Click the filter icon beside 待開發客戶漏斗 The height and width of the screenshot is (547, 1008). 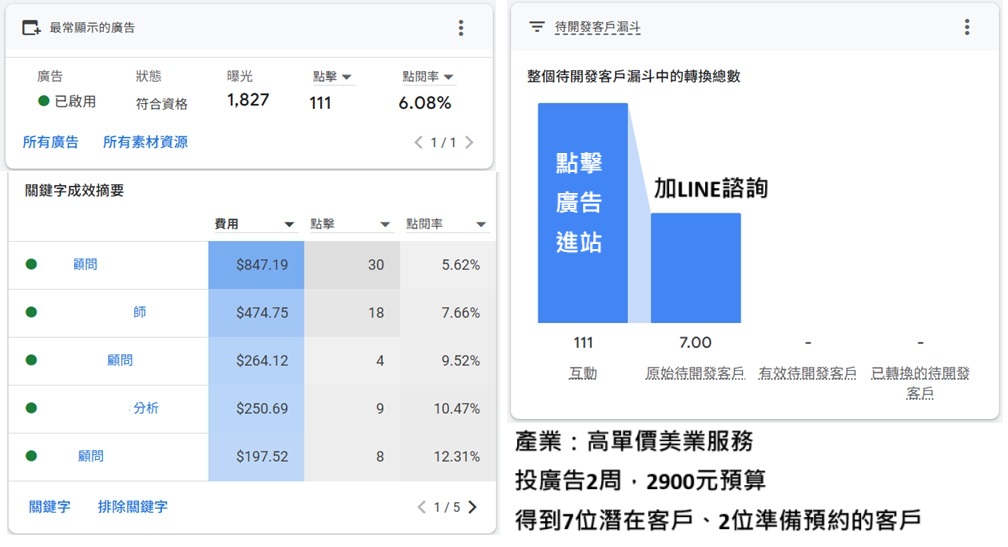point(537,28)
